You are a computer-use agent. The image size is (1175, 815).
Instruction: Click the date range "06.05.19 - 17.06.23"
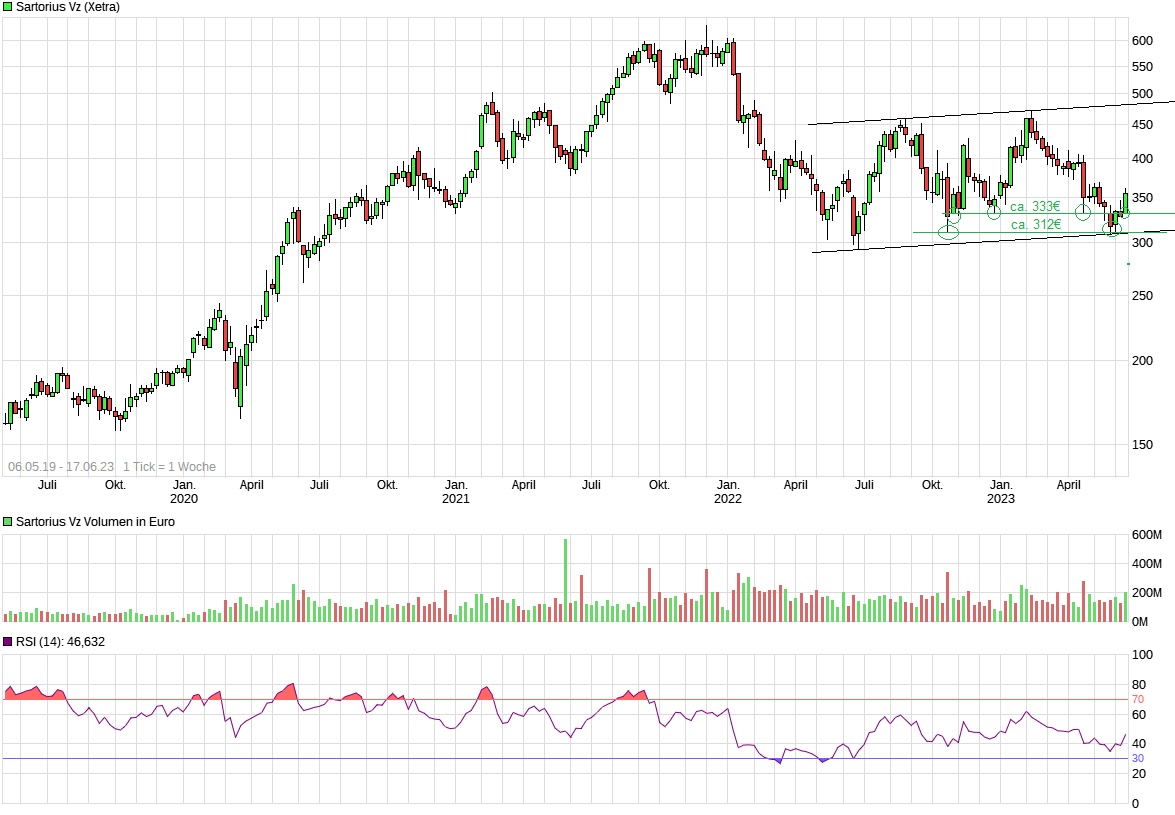coord(61,467)
